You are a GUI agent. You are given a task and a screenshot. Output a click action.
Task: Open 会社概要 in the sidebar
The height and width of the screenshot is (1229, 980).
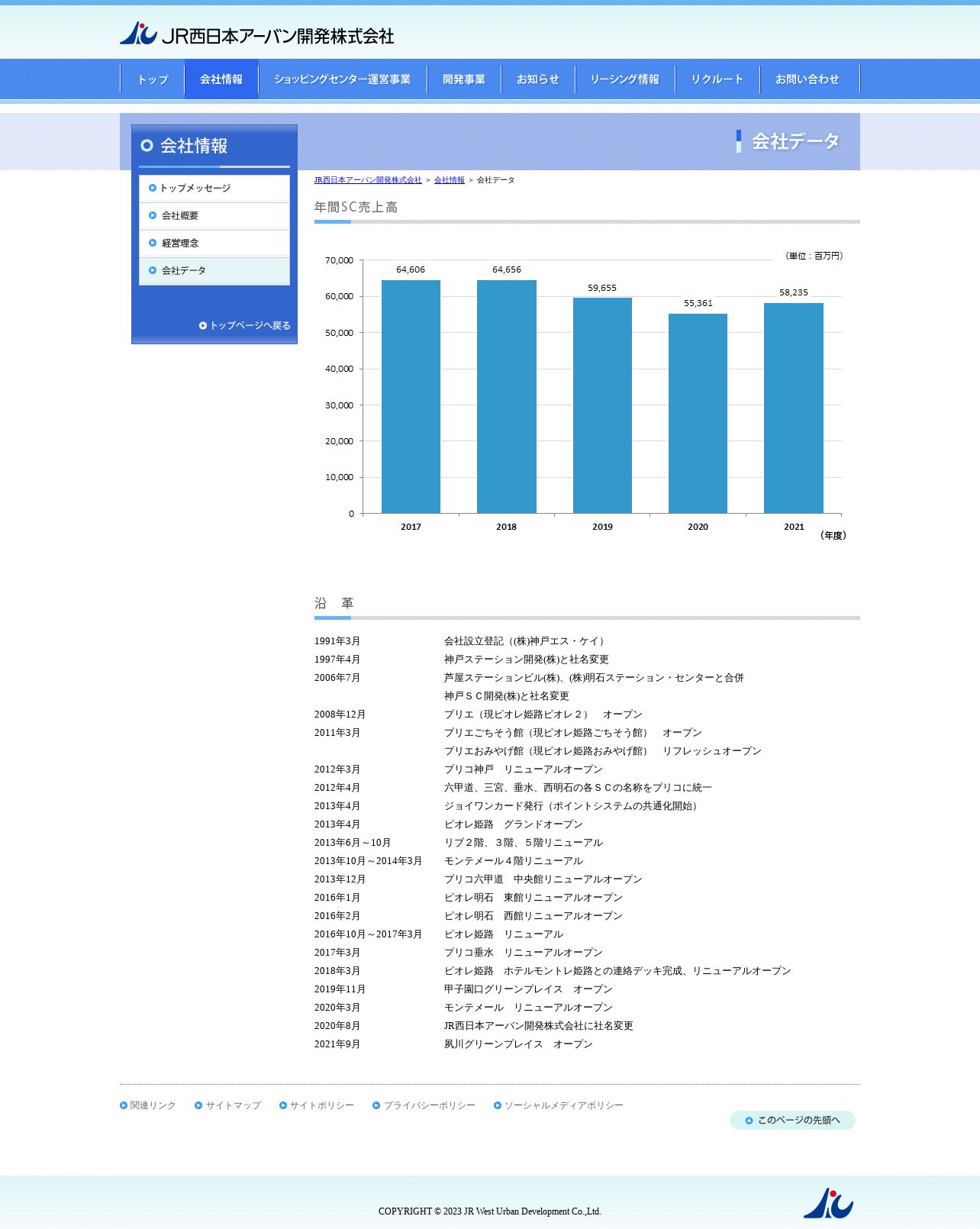click(x=214, y=215)
